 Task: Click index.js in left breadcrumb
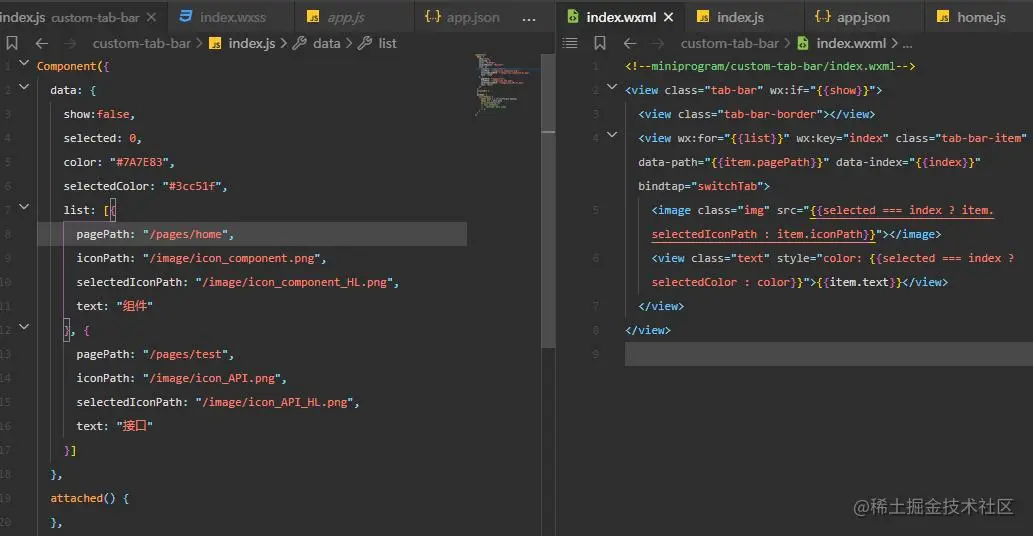[252, 43]
